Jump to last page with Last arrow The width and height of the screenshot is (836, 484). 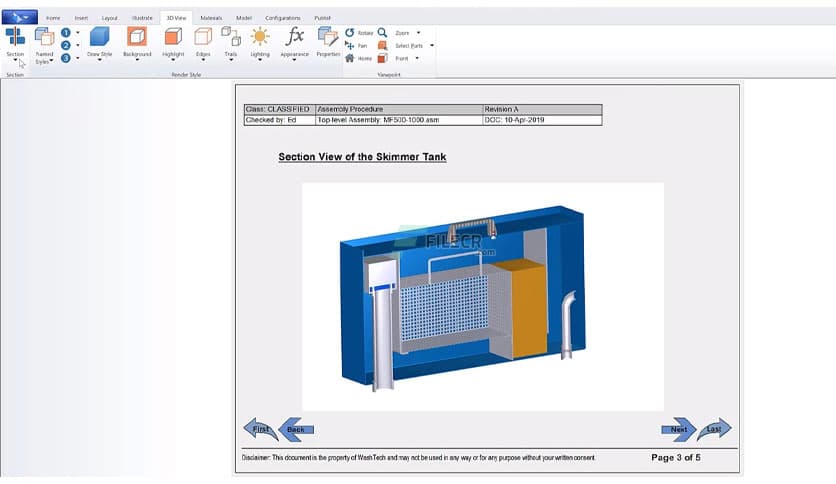tap(714, 429)
